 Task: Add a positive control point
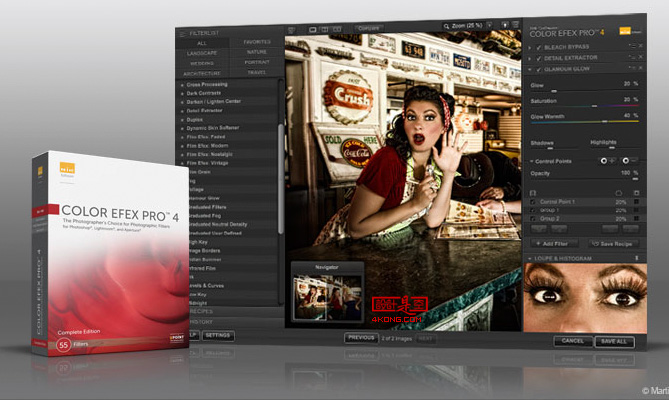pos(604,161)
